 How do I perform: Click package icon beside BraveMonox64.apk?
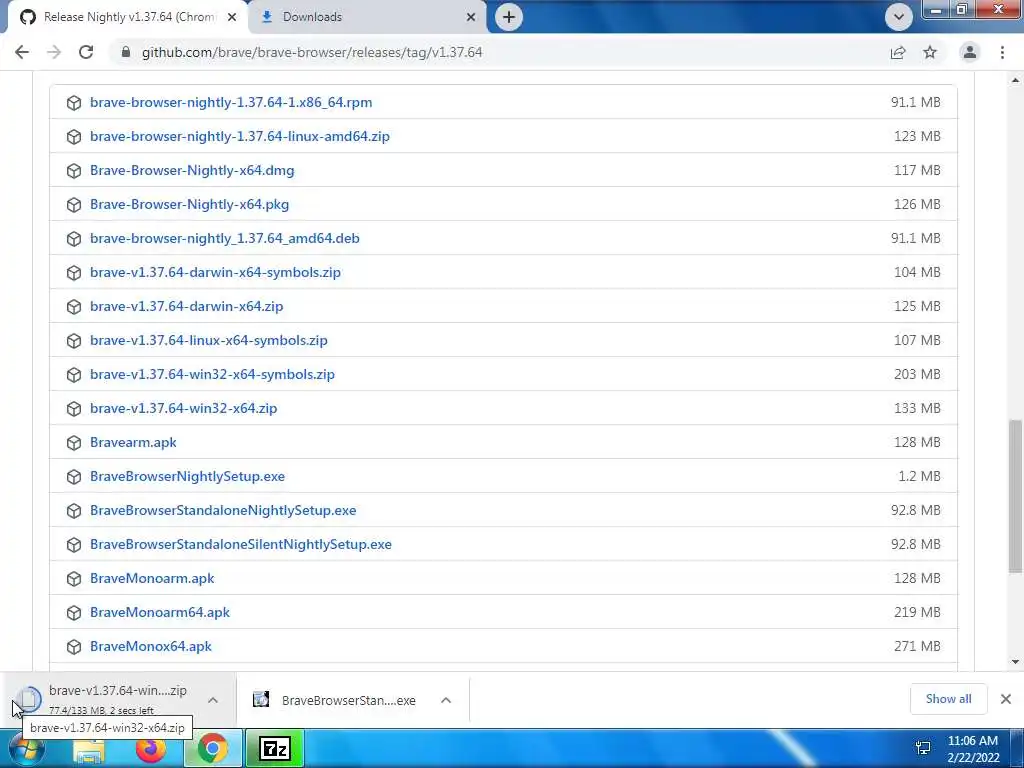coord(74,646)
